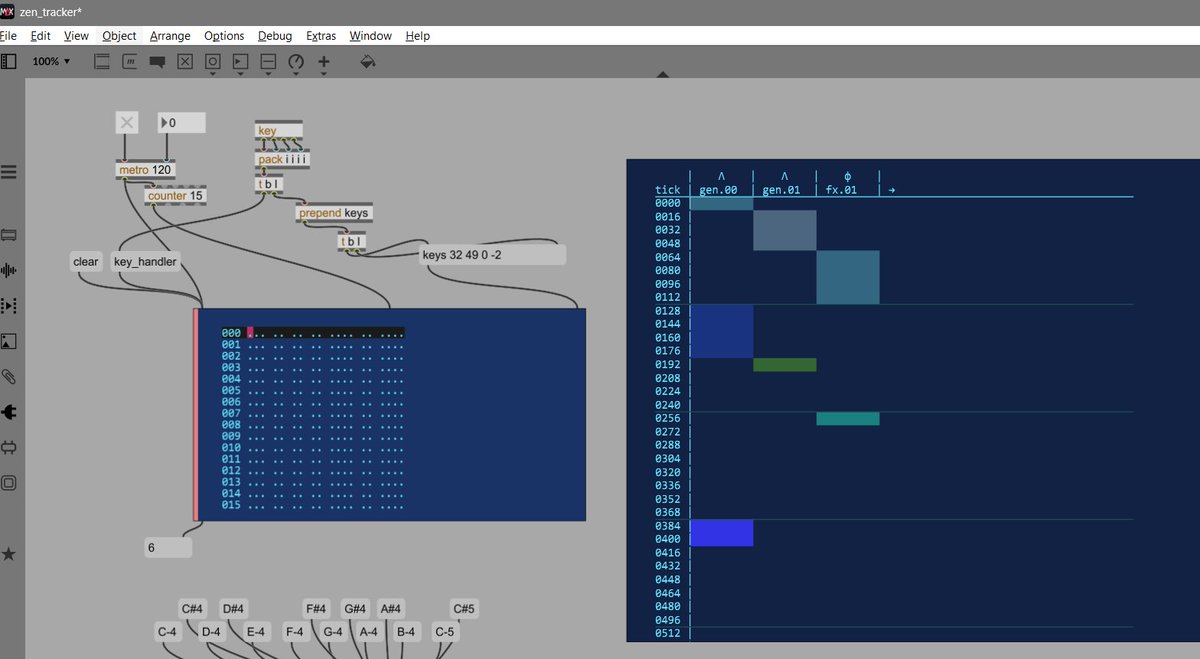
Task: Click the G#4 note message box
Action: pyautogui.click(x=355, y=608)
